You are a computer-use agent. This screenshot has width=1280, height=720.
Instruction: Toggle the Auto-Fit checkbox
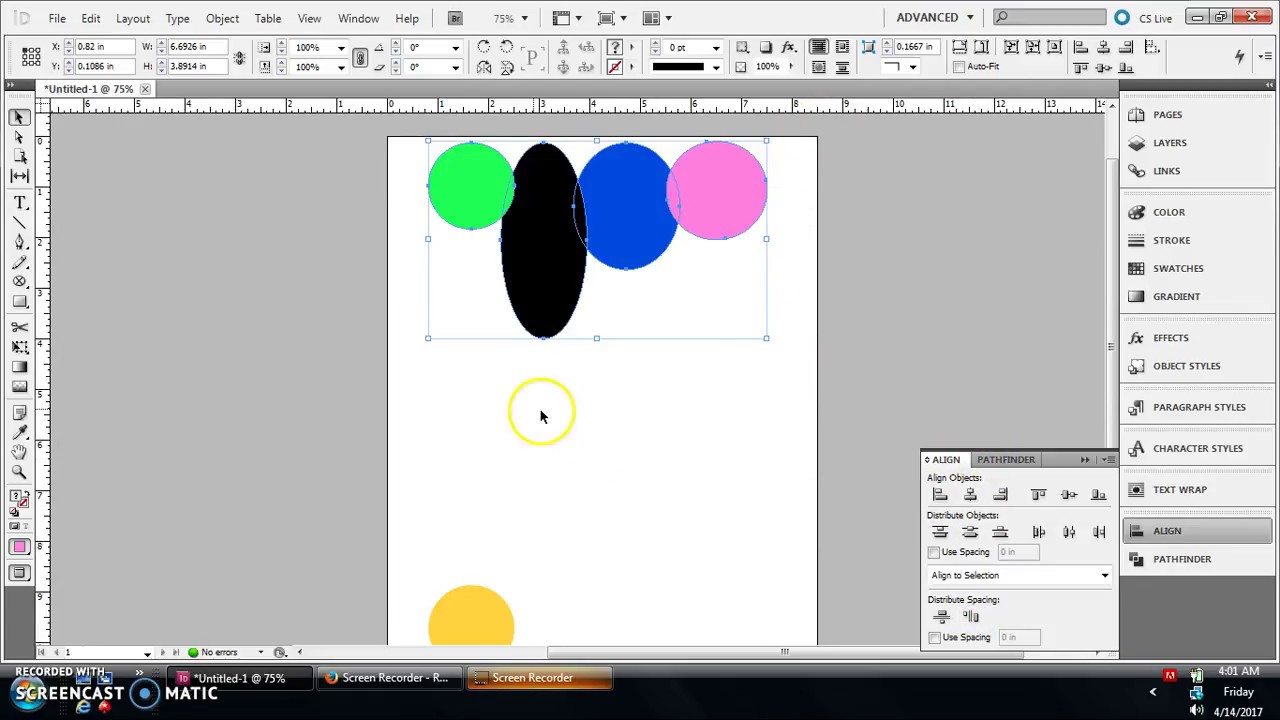(959, 67)
